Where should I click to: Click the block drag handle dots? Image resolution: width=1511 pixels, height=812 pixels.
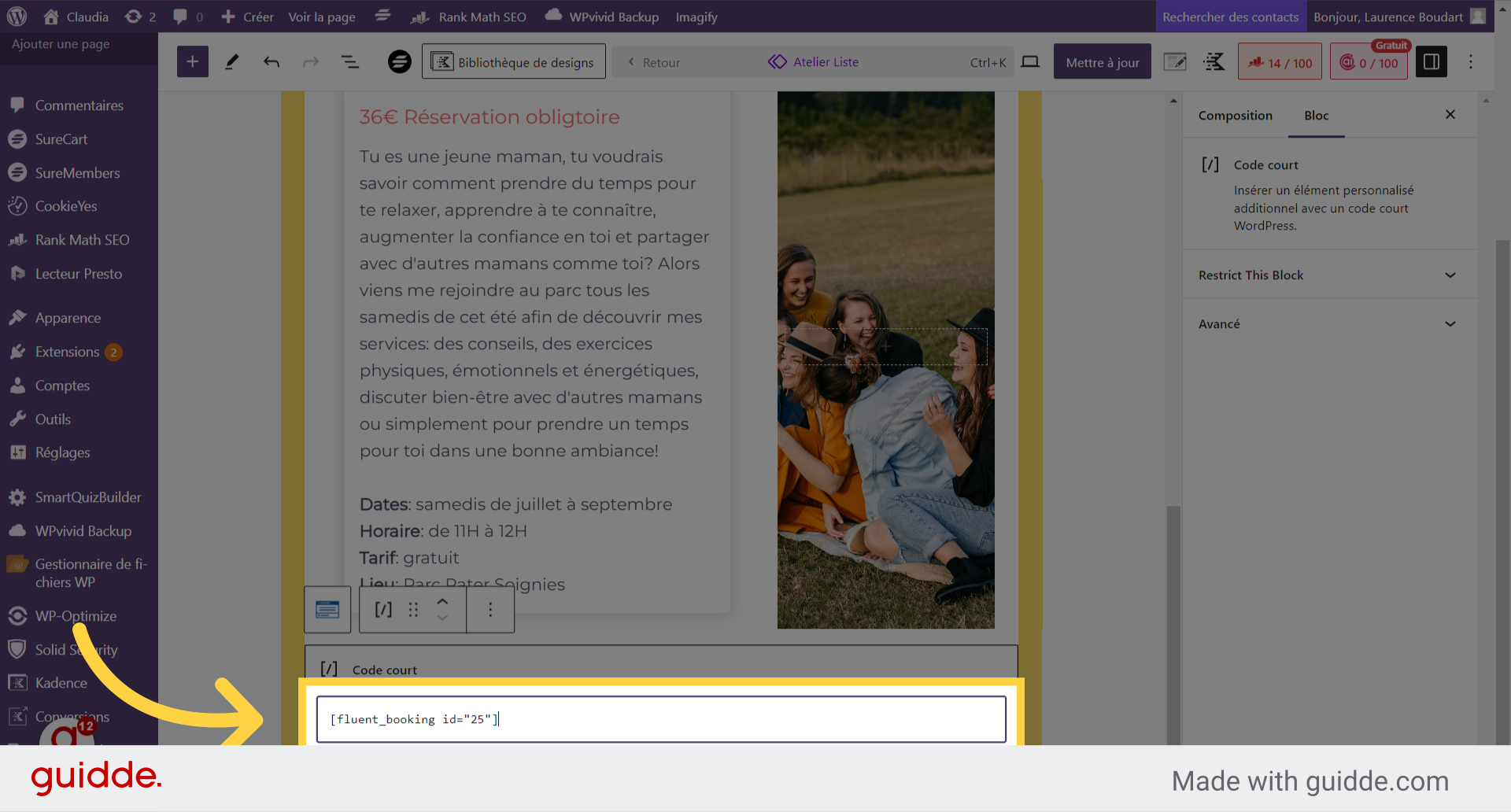pos(413,610)
